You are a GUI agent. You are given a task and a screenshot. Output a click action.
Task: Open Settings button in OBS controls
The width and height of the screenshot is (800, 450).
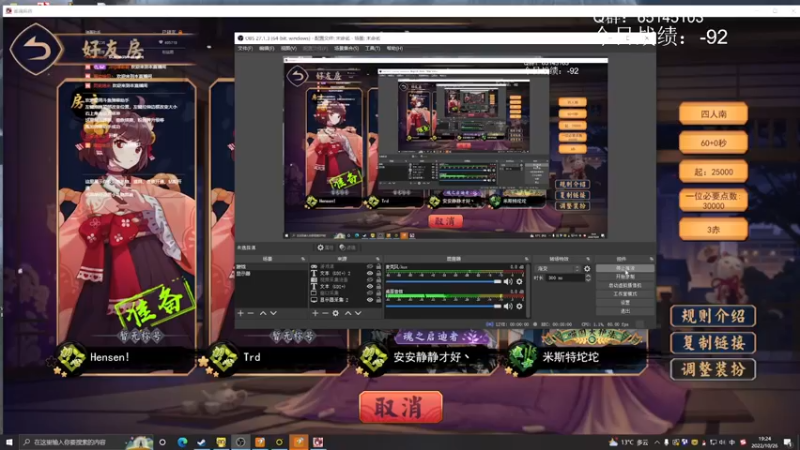pos(625,303)
